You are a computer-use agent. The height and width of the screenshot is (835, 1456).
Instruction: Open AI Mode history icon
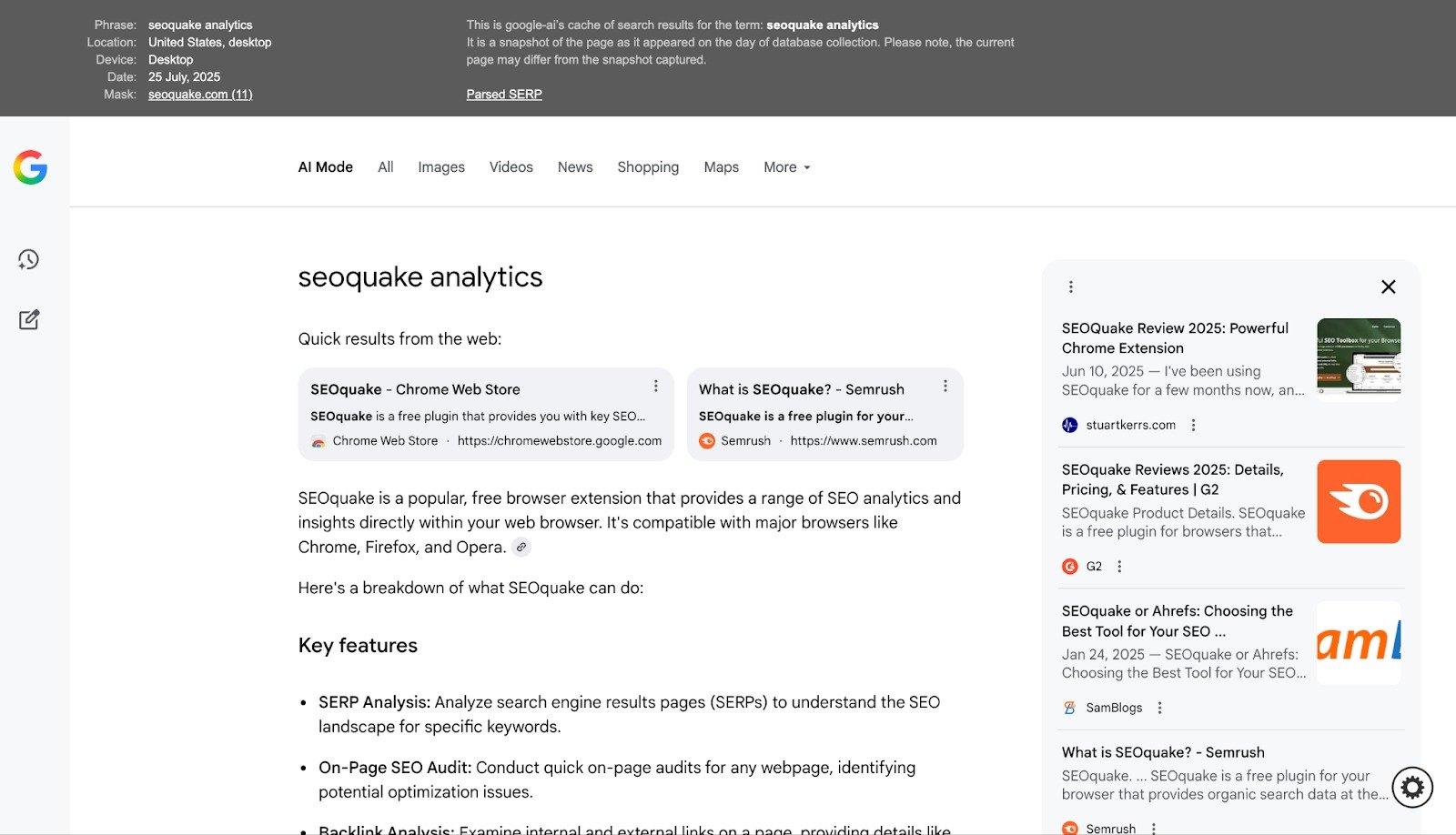pyautogui.click(x=28, y=260)
